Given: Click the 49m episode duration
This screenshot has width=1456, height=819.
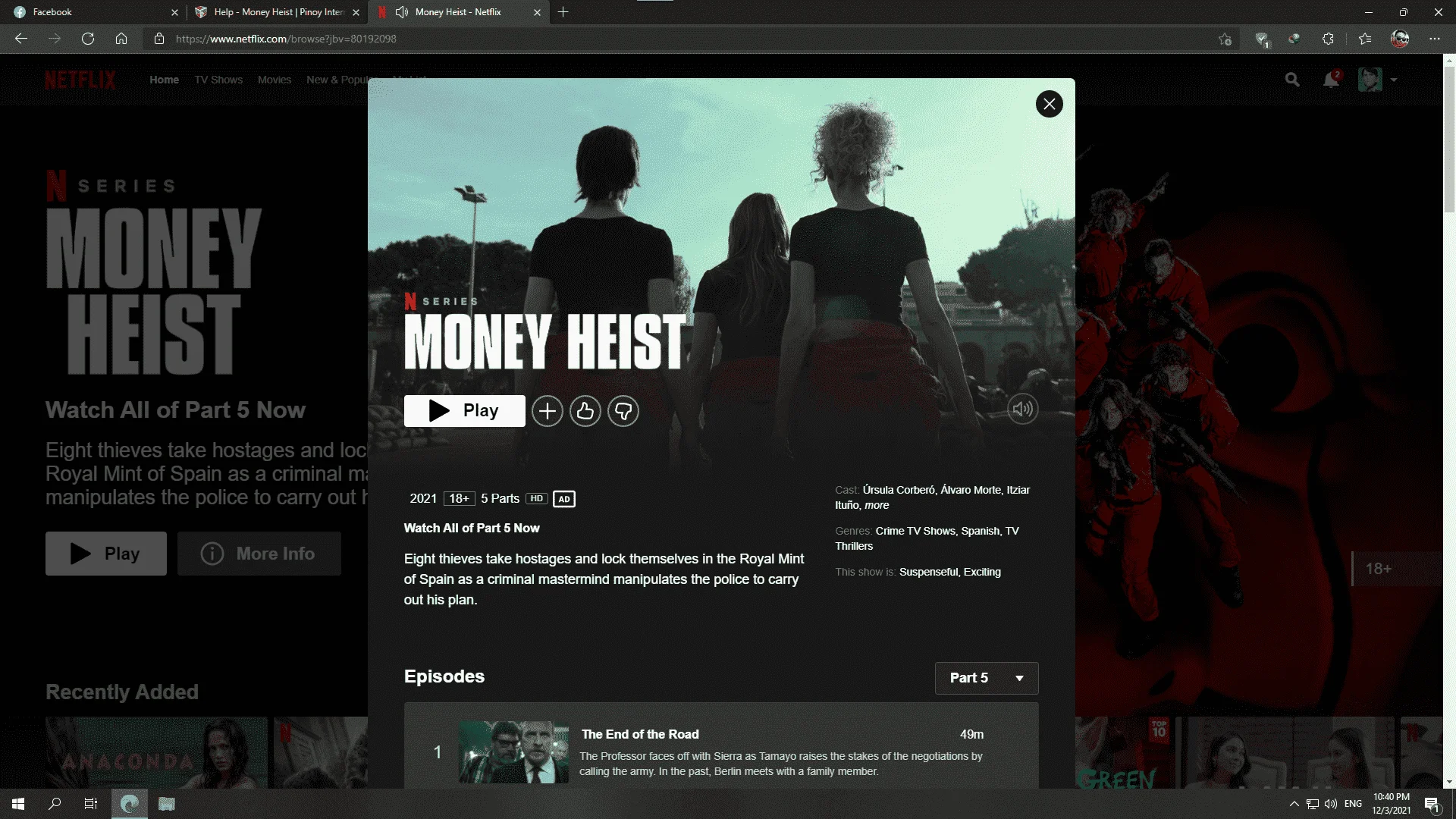Looking at the screenshot, I should (971, 734).
